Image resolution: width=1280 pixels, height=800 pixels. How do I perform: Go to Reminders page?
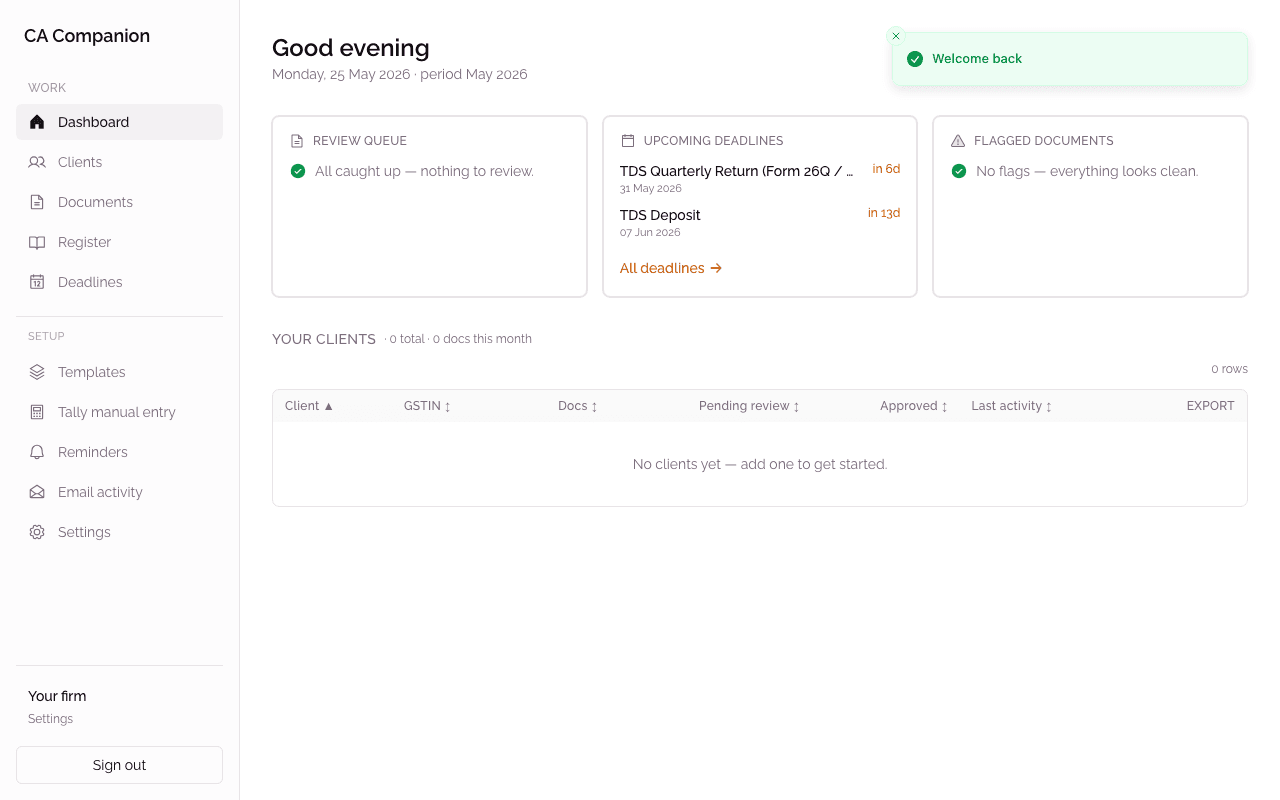pyautogui.click(x=119, y=452)
